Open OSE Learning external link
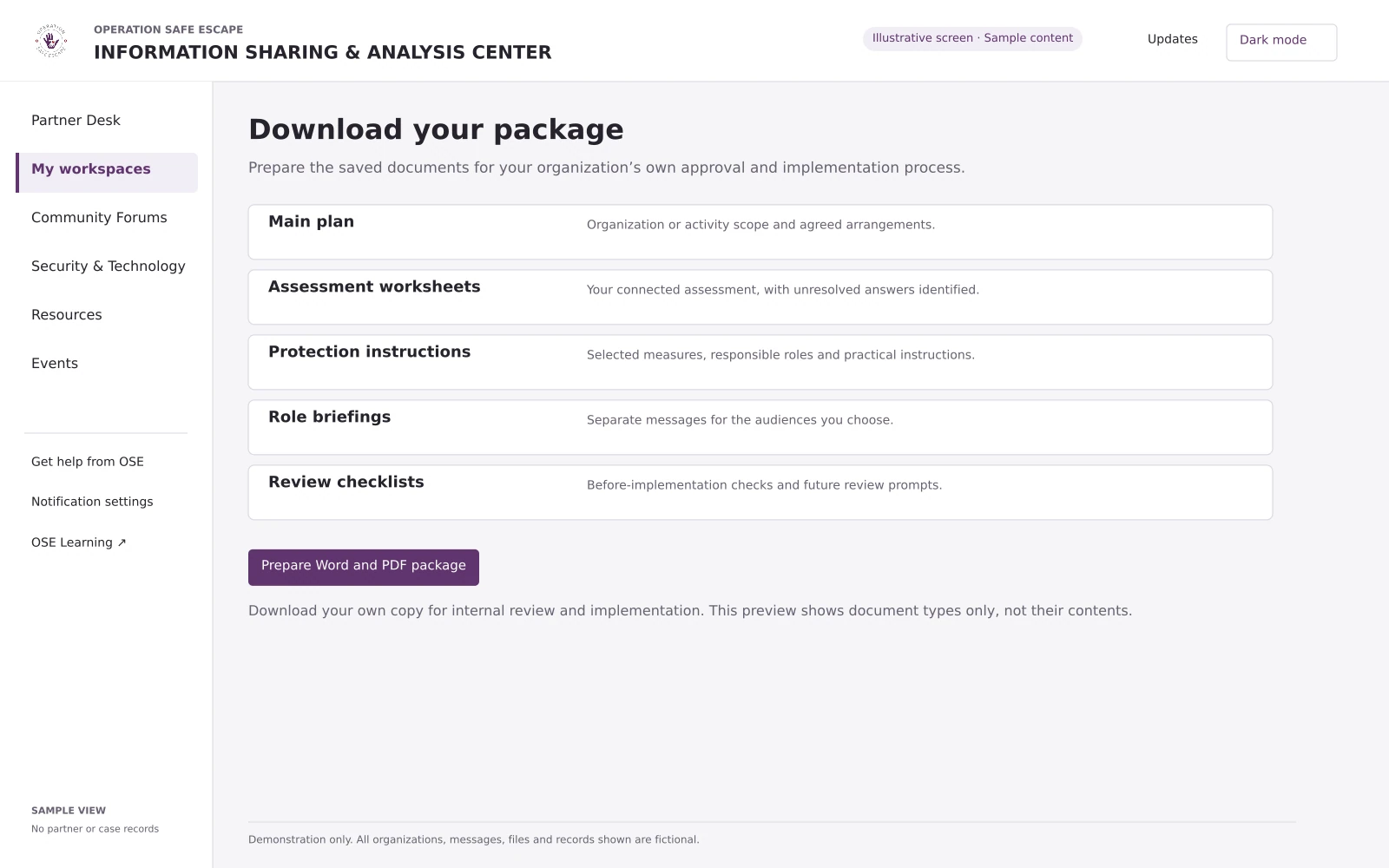 (x=79, y=542)
